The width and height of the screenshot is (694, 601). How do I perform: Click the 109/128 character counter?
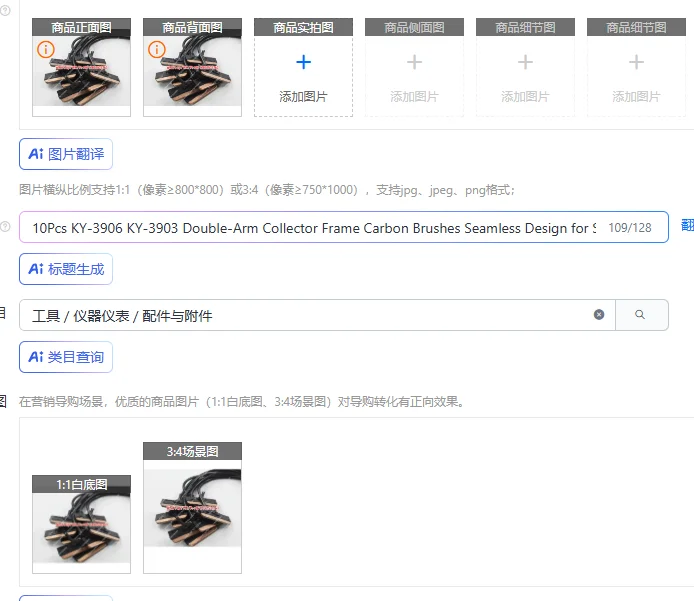point(629,228)
